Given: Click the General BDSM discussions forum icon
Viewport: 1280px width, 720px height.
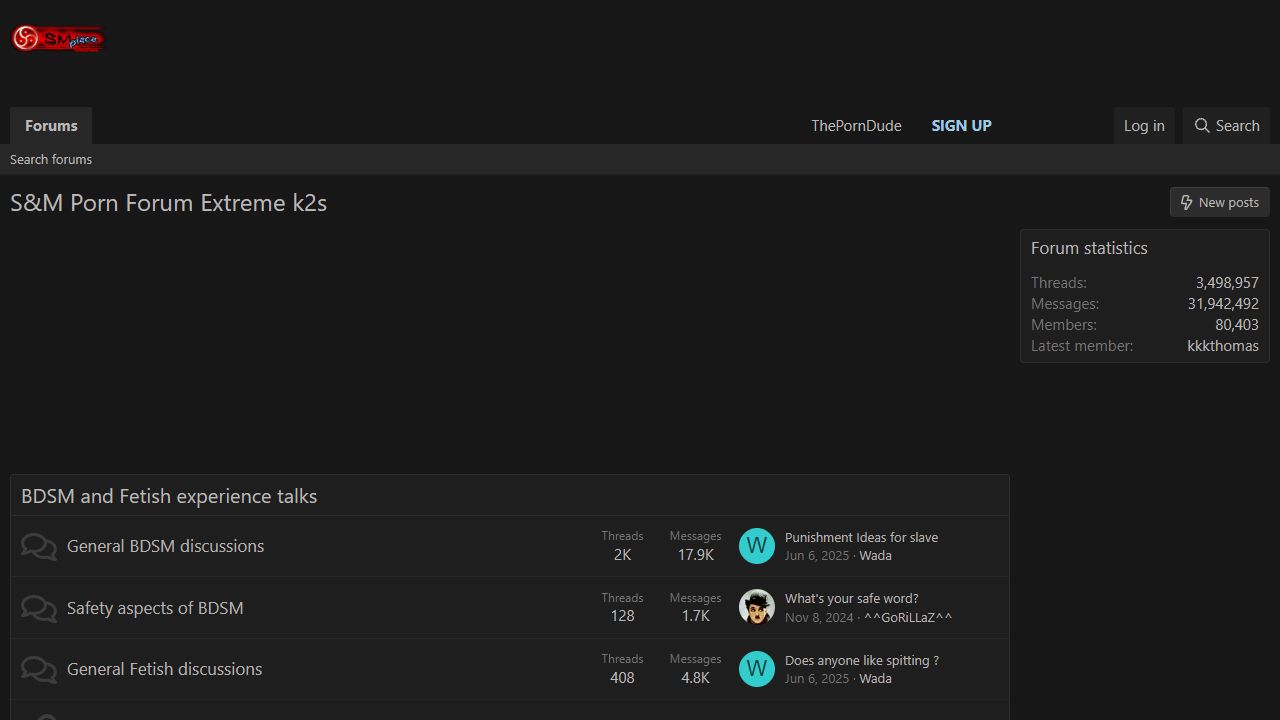Looking at the screenshot, I should point(39,546).
